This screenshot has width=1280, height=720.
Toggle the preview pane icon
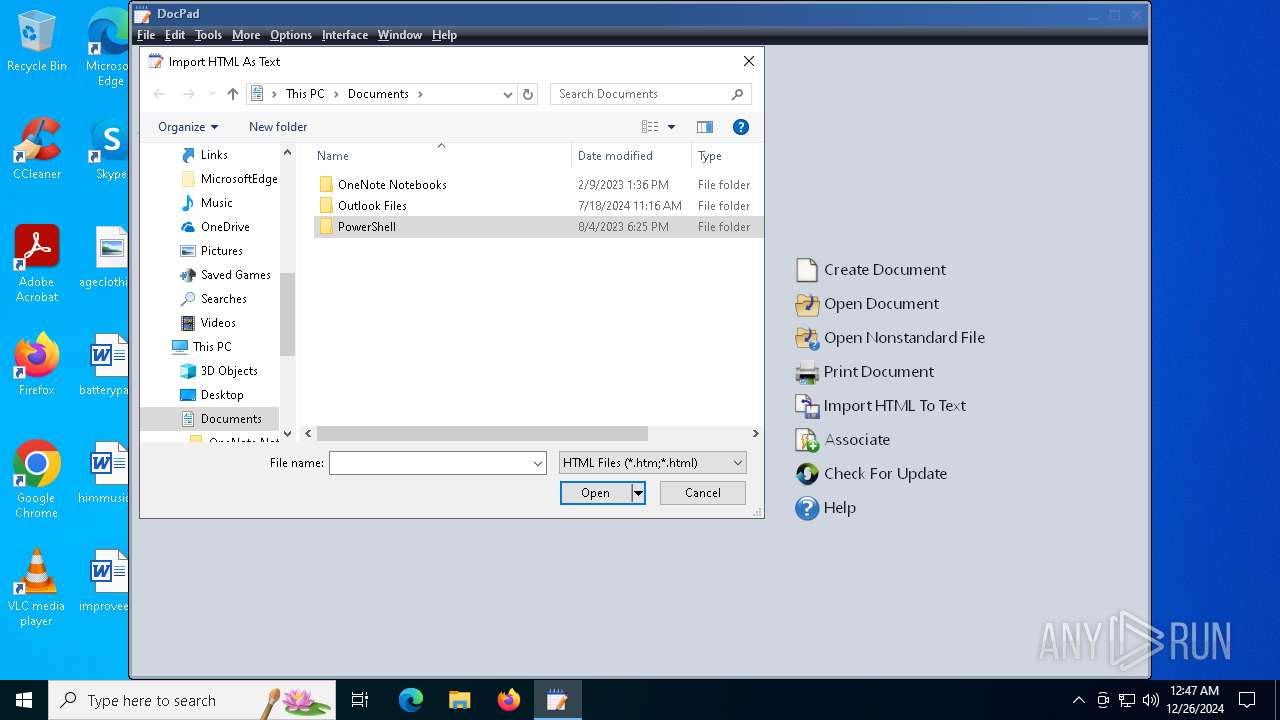coord(705,127)
